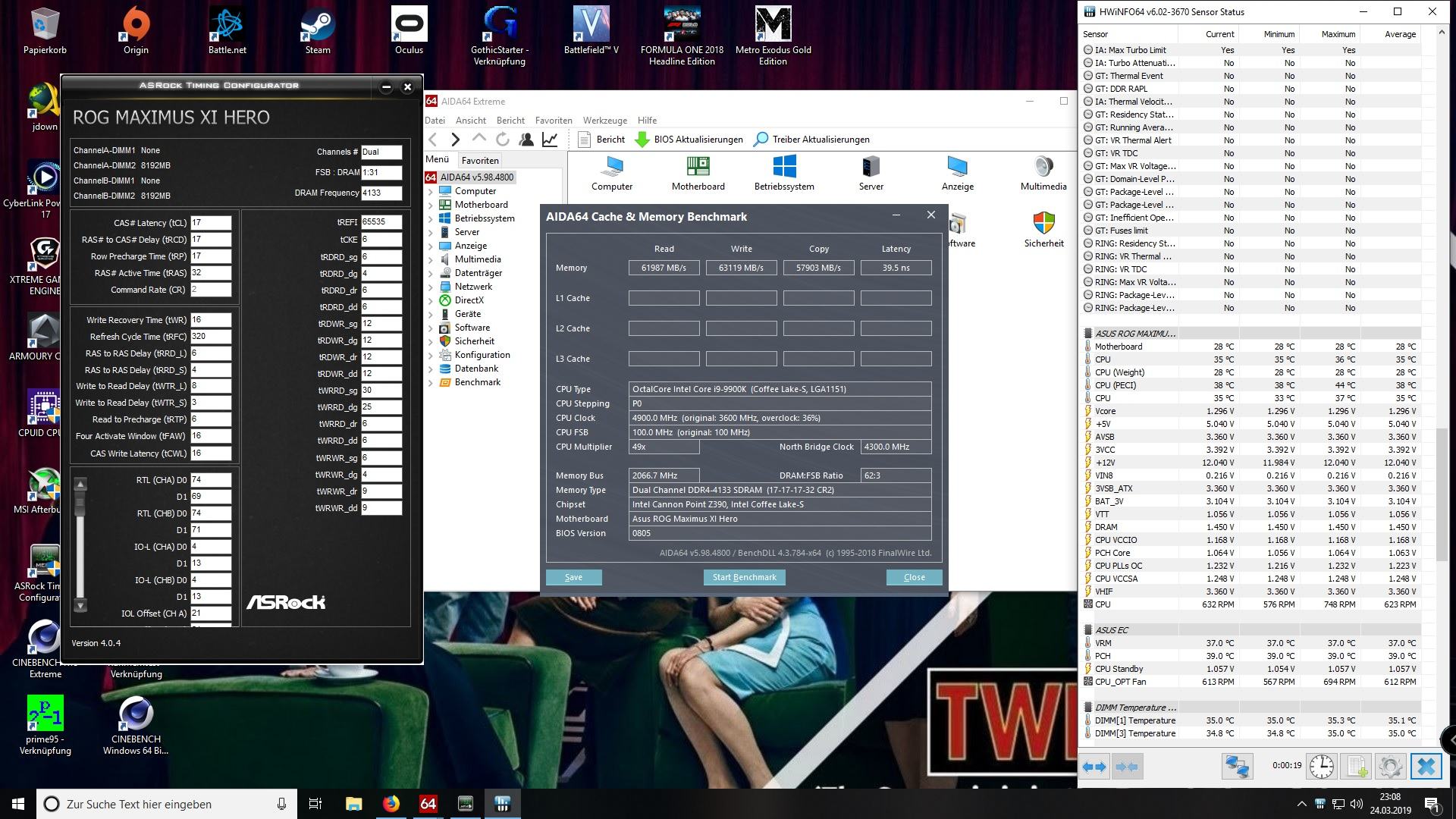Expand Multimedia tree node in AIDA64
The image size is (1456, 819).
click(431, 259)
